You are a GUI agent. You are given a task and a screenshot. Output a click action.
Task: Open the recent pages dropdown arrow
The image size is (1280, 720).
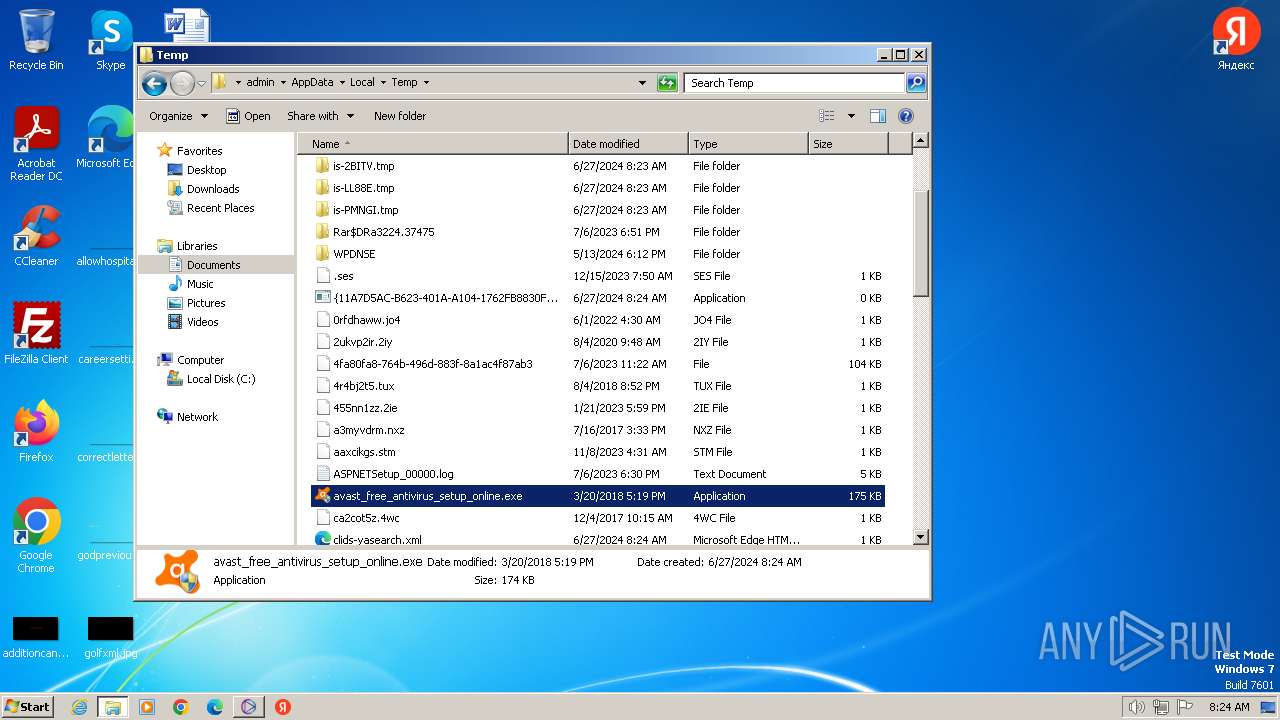coord(202,83)
